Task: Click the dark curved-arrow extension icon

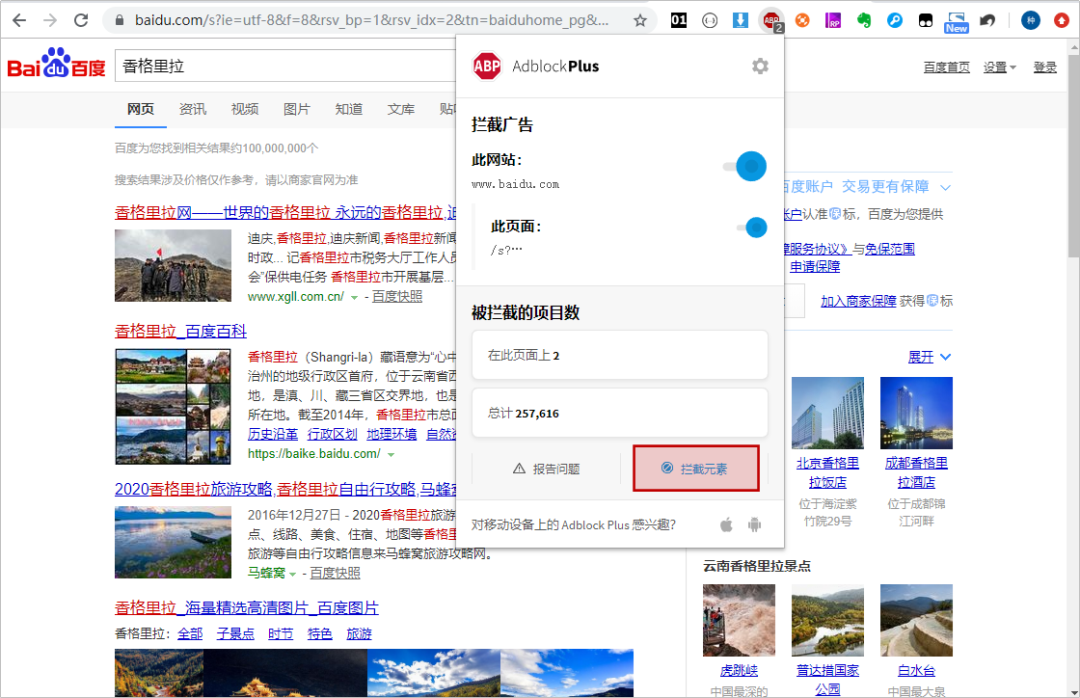Action: click(988, 20)
